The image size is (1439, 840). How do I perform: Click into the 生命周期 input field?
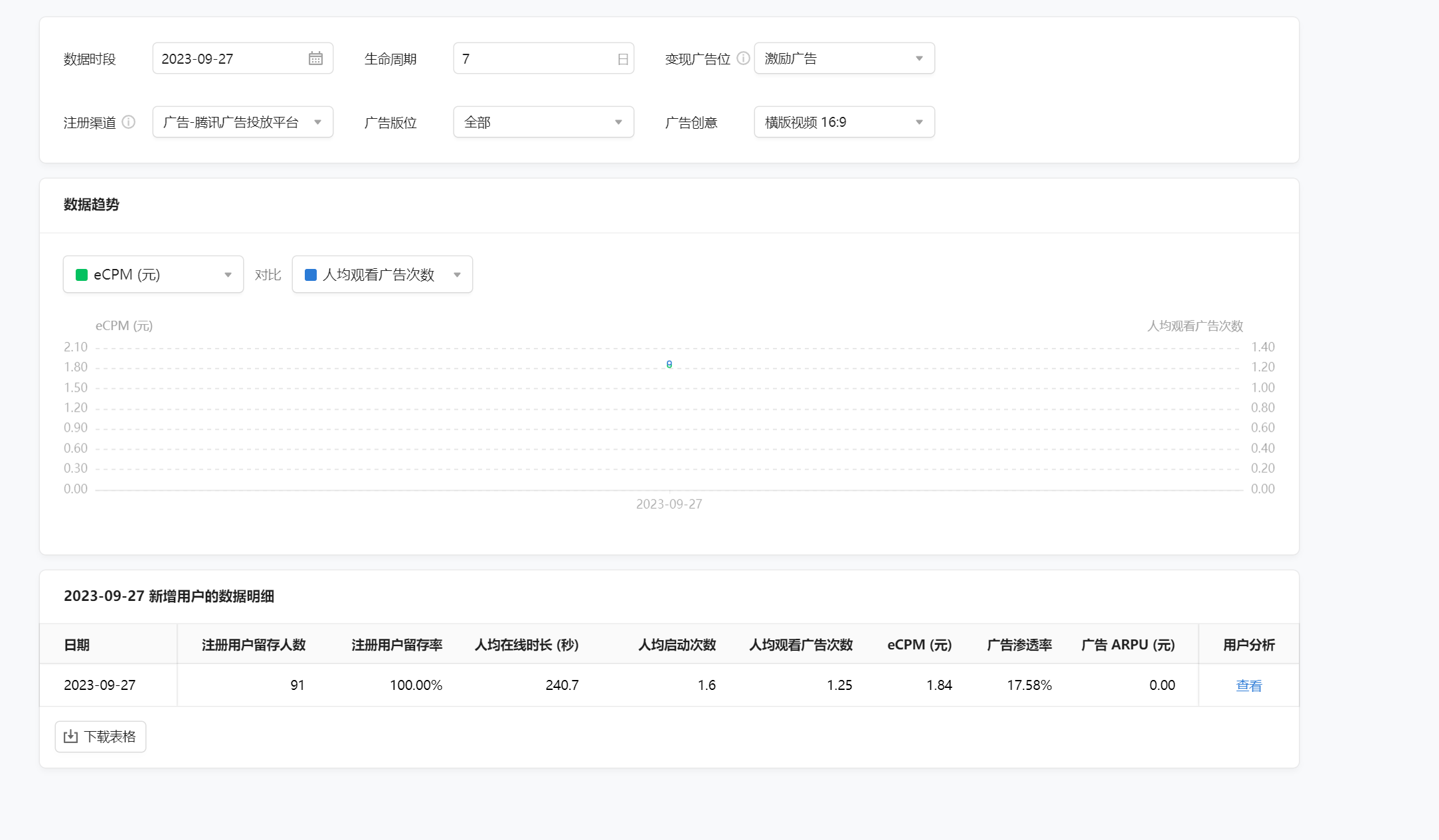[x=535, y=58]
